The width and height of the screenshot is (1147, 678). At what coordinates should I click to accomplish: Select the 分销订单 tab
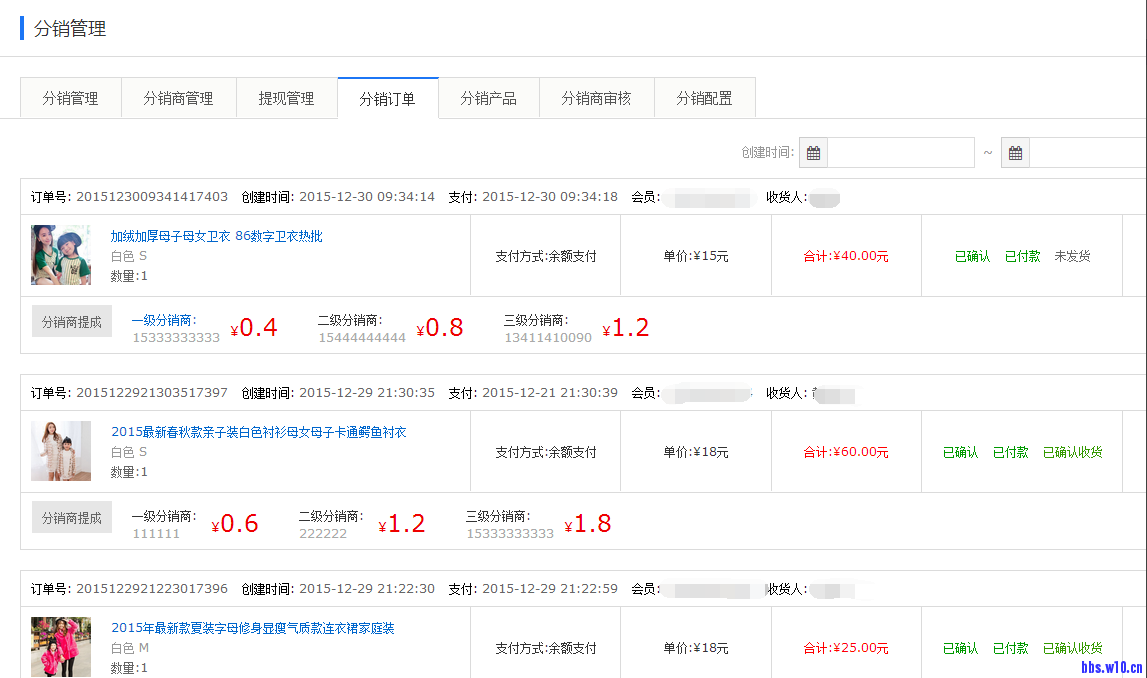pyautogui.click(x=387, y=98)
